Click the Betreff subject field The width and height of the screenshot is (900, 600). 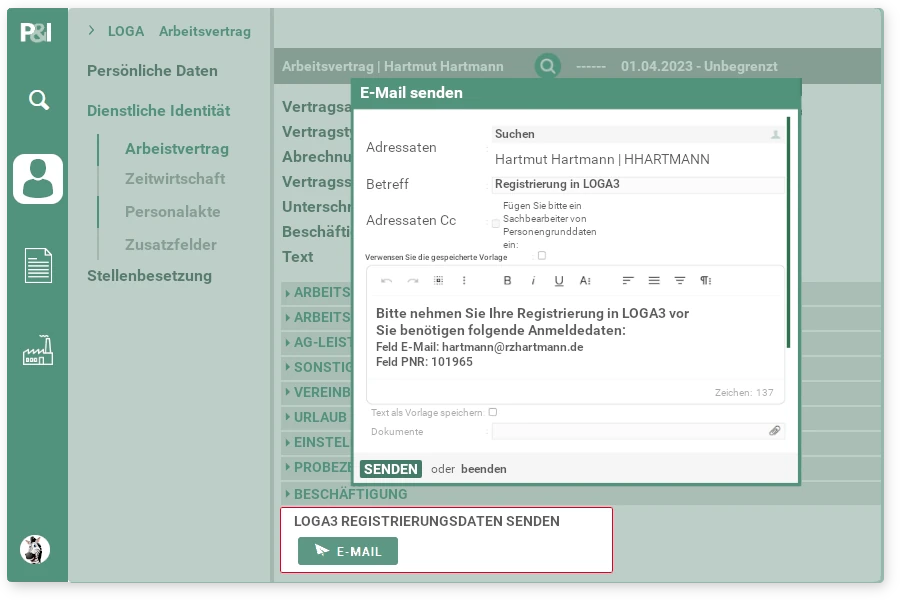click(638, 184)
